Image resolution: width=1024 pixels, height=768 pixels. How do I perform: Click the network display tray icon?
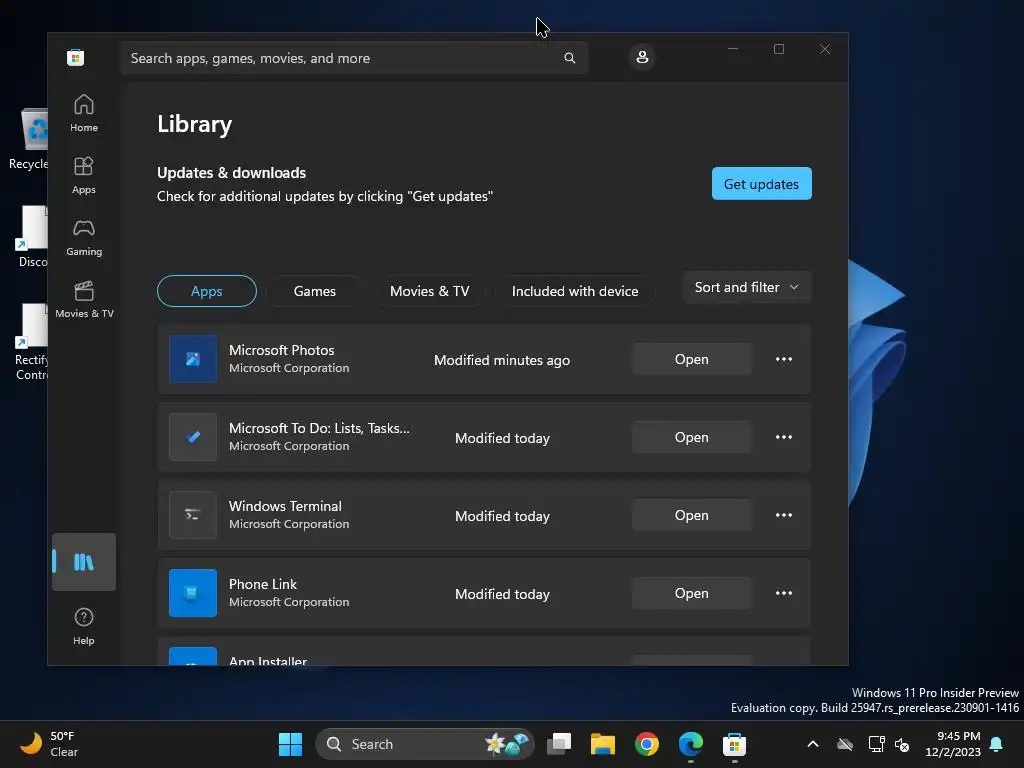876,744
